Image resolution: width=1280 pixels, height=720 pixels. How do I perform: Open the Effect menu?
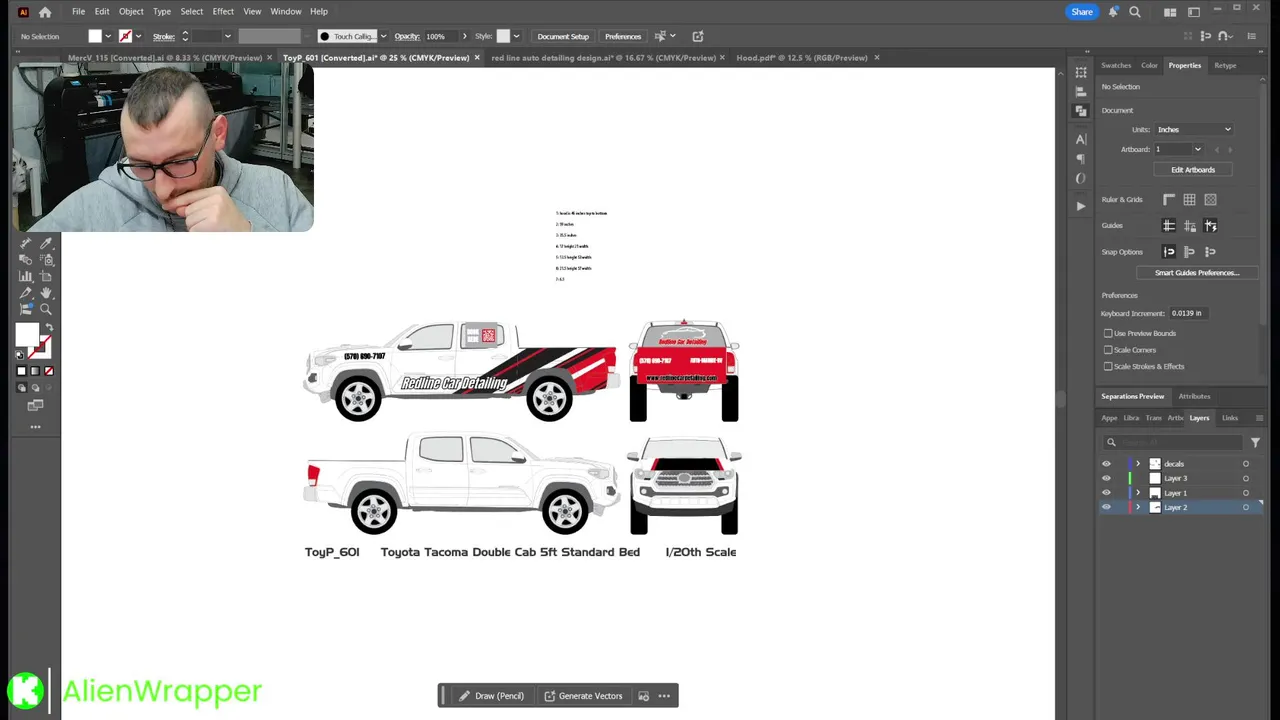pos(223,12)
